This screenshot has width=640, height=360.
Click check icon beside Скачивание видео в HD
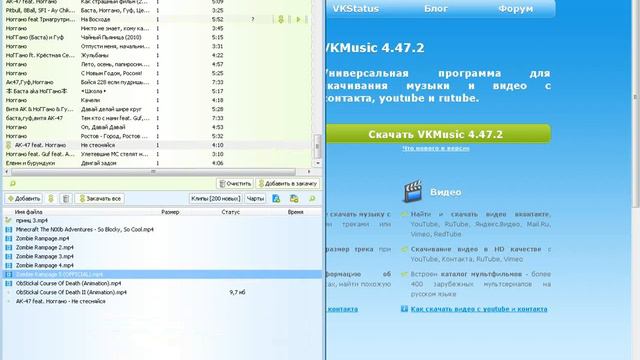click(404, 249)
